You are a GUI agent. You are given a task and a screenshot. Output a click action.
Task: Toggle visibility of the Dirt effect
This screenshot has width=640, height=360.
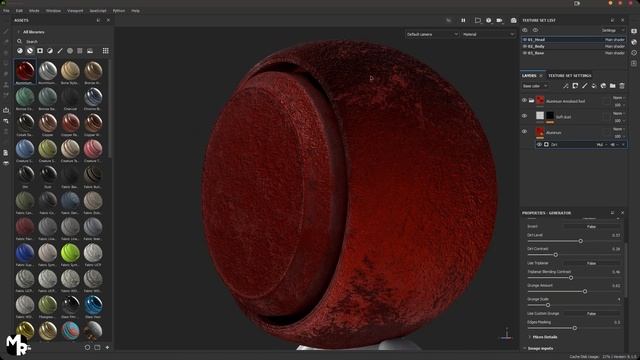click(539, 144)
